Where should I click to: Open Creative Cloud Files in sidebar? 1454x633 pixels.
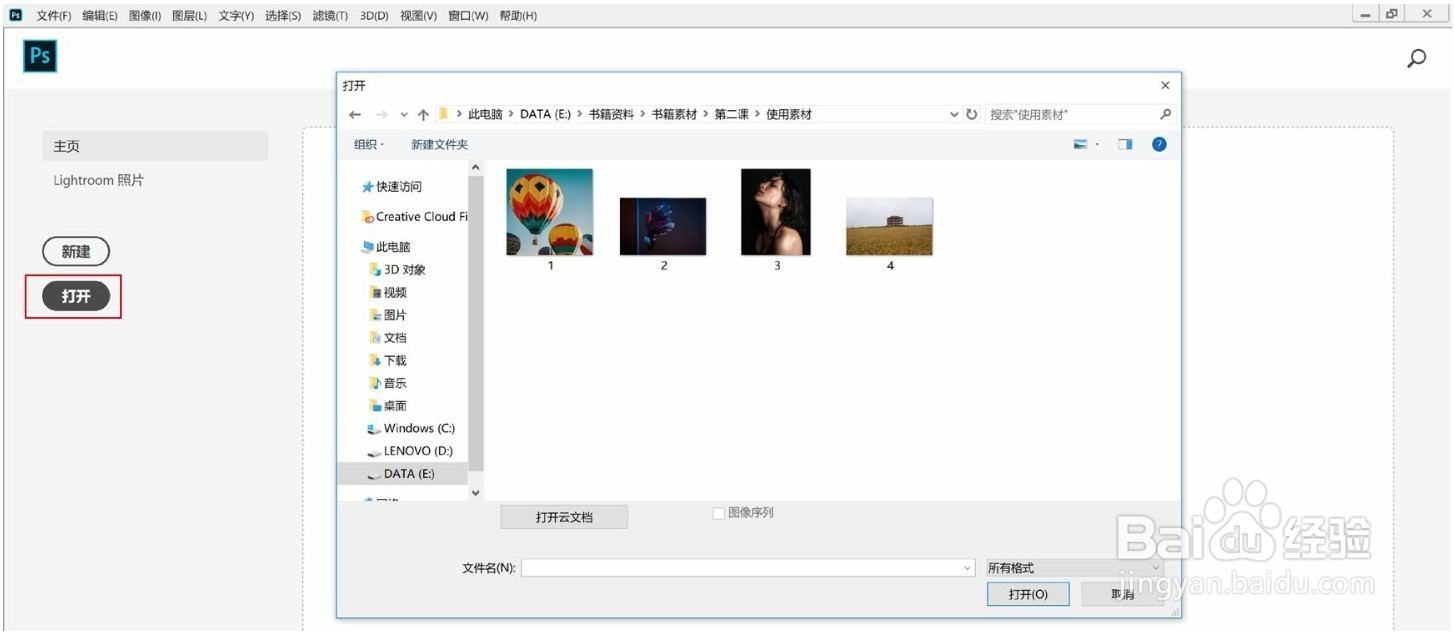coord(415,217)
